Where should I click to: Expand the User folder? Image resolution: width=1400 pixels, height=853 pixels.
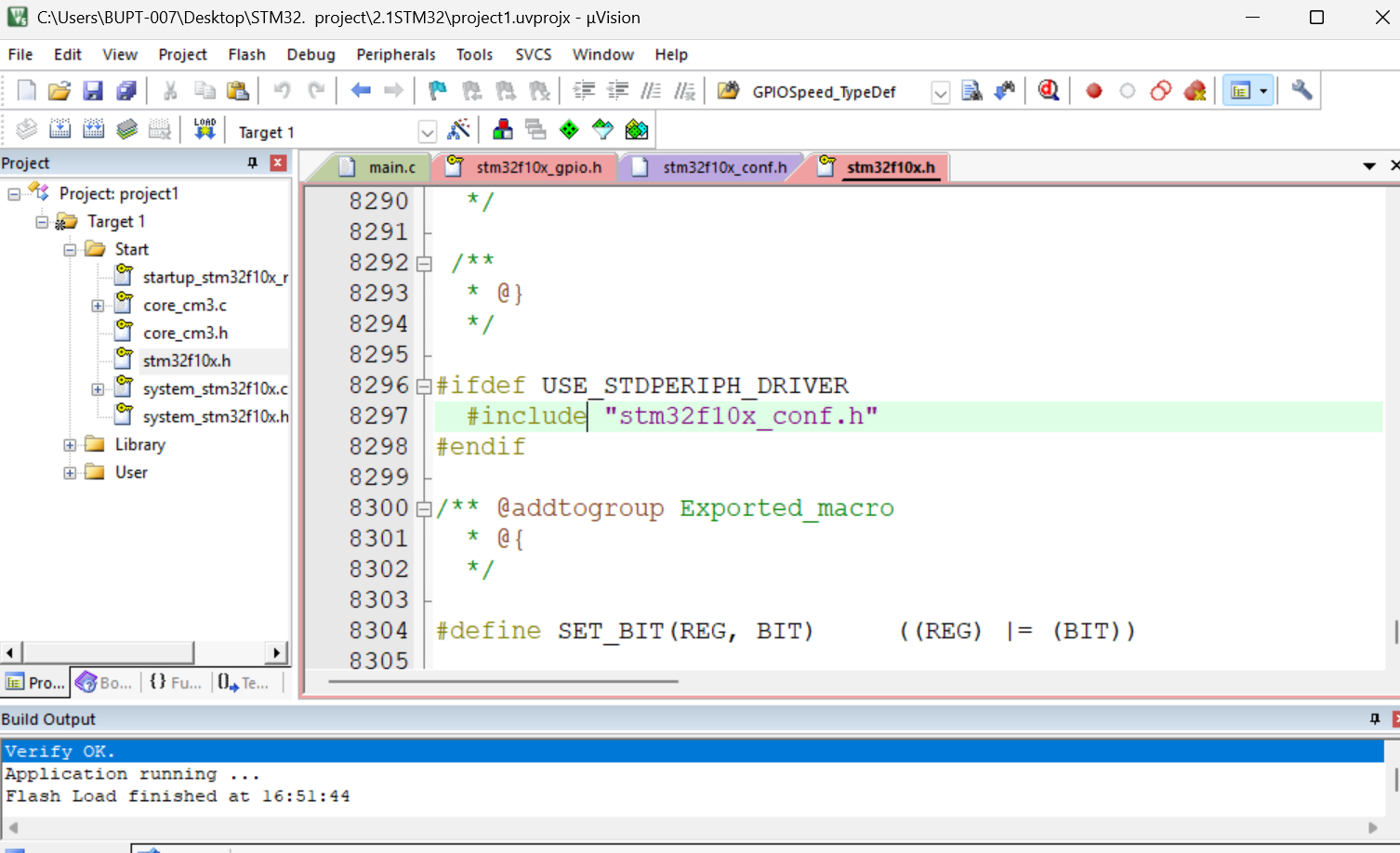coord(70,472)
